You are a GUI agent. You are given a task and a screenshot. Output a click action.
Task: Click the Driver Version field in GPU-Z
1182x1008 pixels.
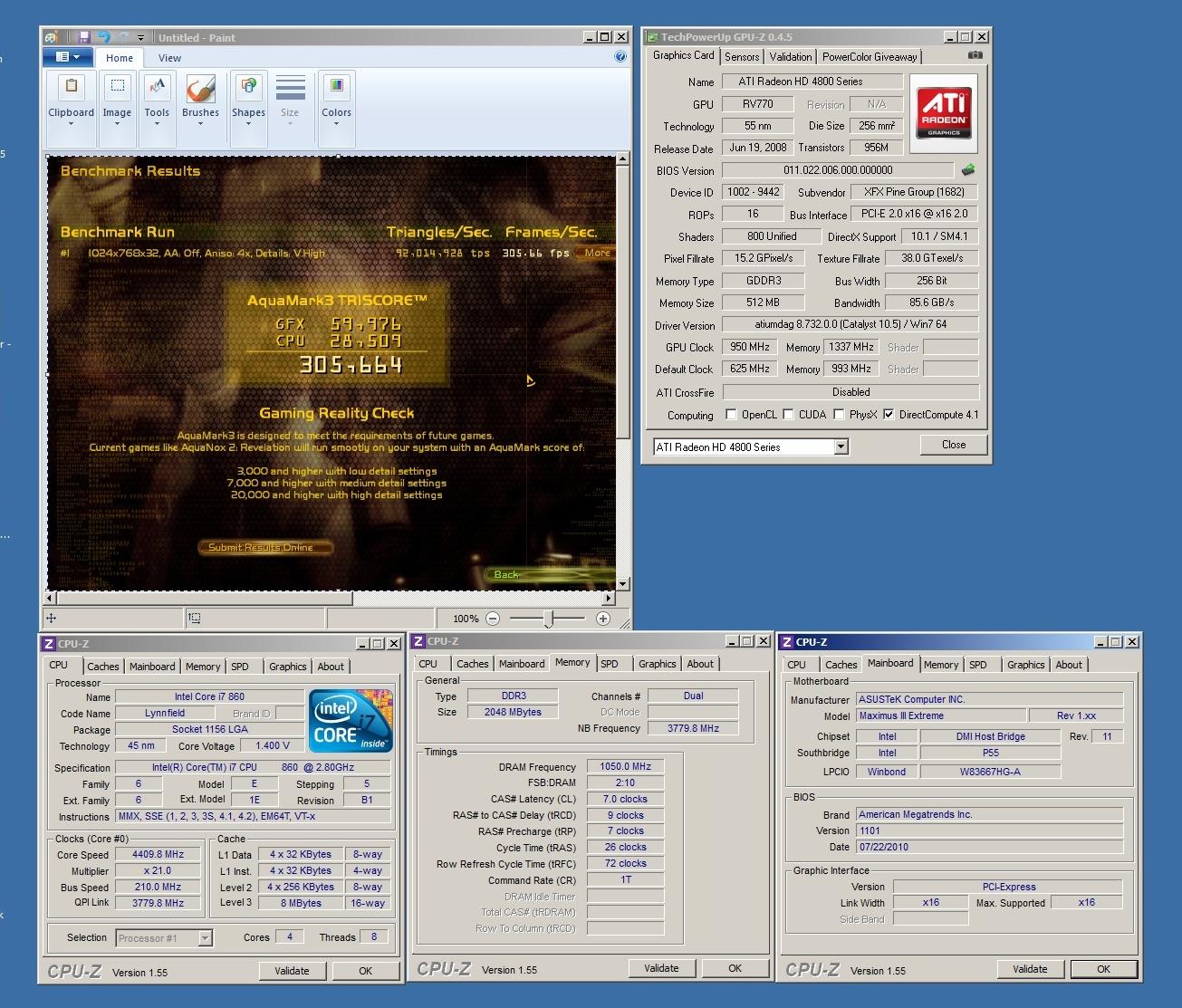point(850,324)
